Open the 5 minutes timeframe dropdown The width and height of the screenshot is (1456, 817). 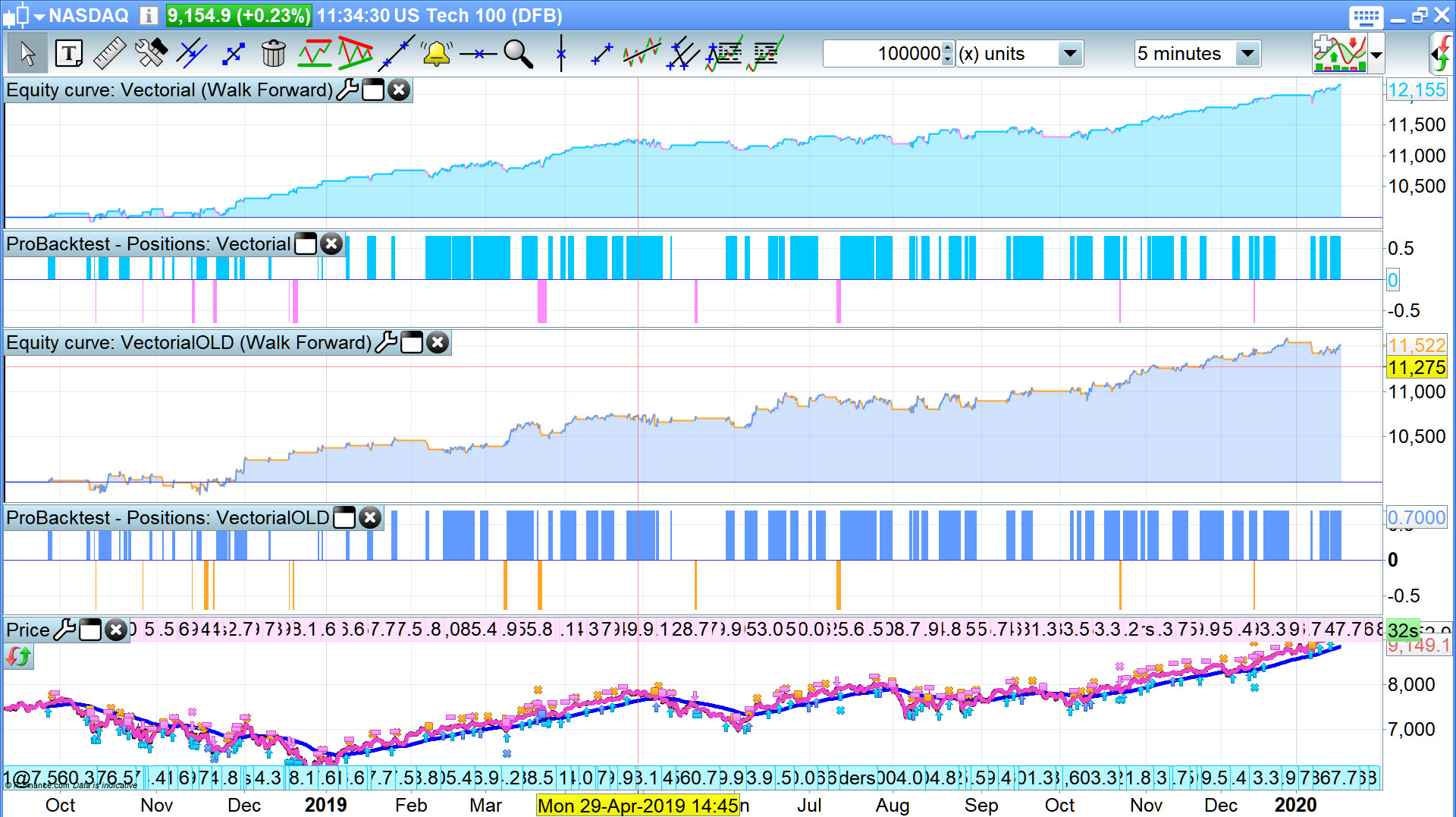(x=1247, y=54)
